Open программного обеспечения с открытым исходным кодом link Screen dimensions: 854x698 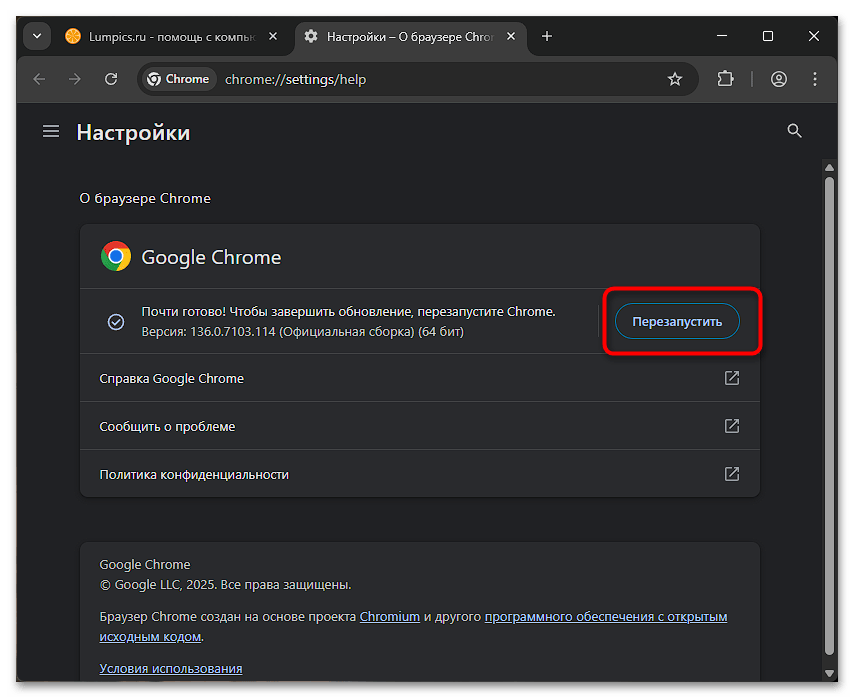pos(606,616)
